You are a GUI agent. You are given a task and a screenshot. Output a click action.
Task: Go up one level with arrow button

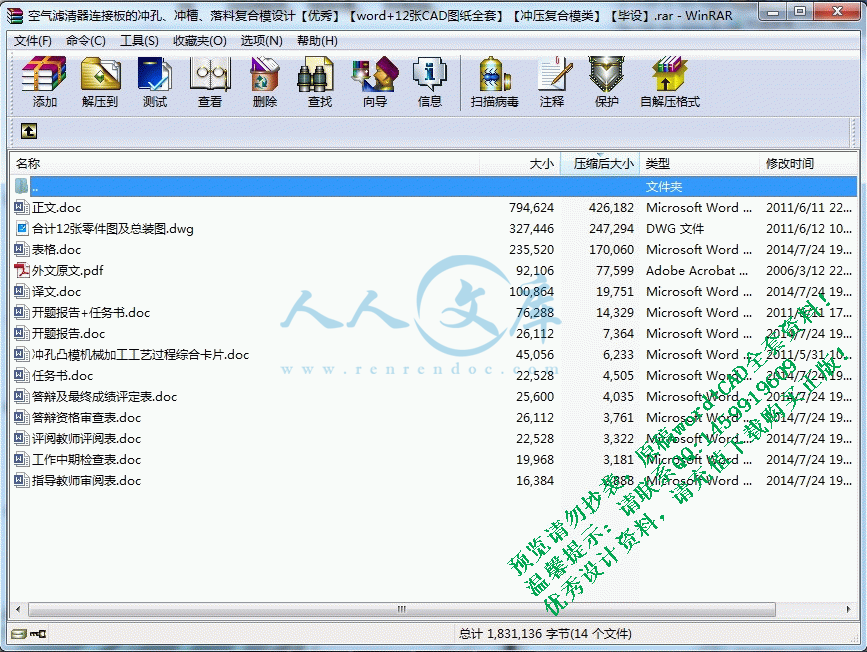(x=29, y=131)
